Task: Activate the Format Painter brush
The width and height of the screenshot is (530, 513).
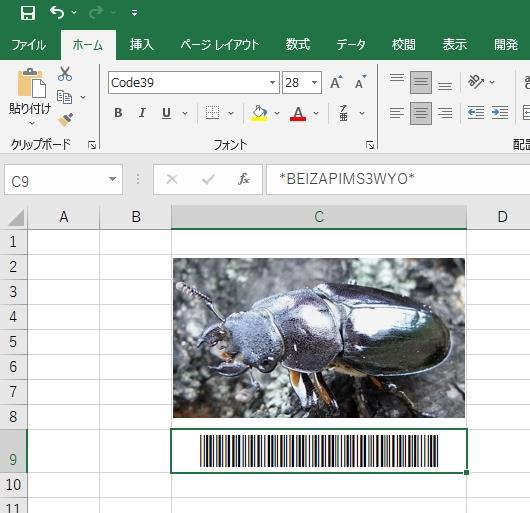Action: [65, 120]
